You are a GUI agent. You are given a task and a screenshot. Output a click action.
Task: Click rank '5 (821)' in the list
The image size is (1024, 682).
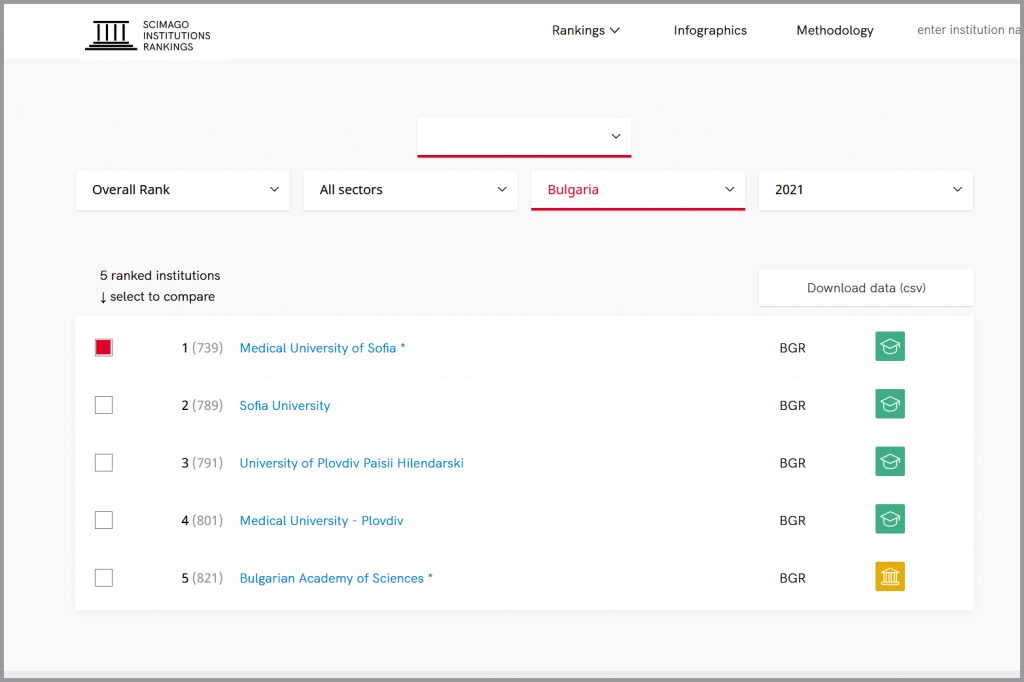click(202, 578)
